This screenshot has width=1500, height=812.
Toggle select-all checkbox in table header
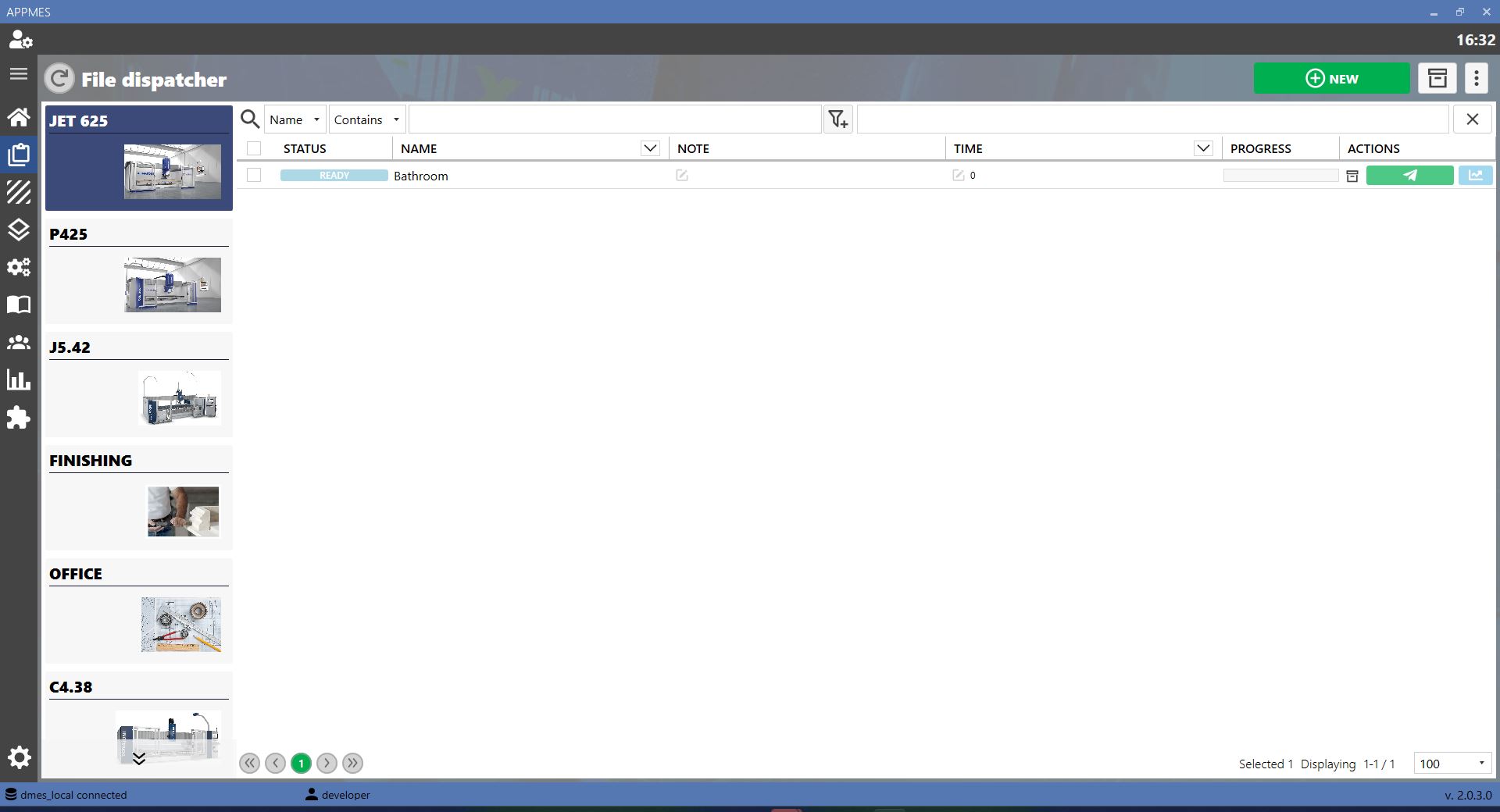[x=254, y=148]
